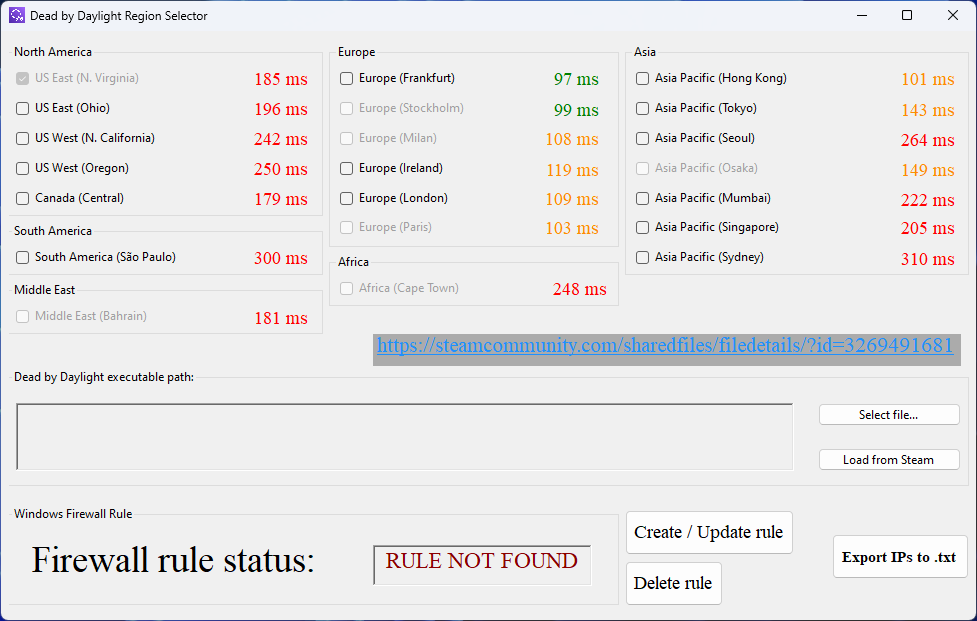Image resolution: width=977 pixels, height=621 pixels.
Task: Select the Canada (Central) checkbox
Action: (22, 198)
